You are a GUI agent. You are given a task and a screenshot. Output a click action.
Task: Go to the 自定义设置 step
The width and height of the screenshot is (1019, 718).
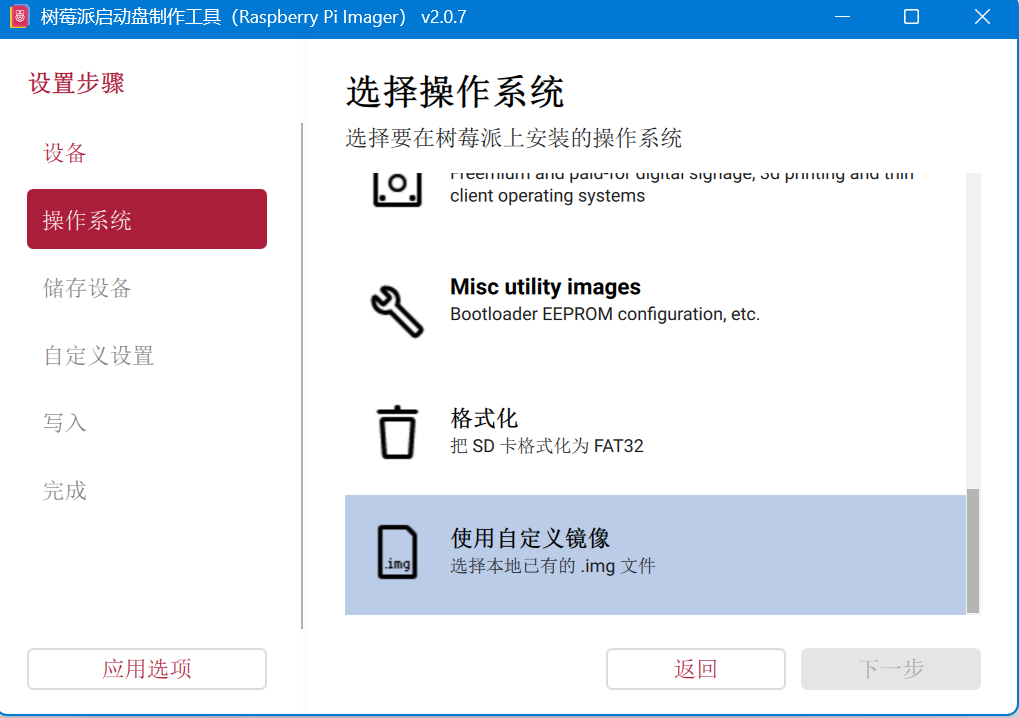[99, 355]
